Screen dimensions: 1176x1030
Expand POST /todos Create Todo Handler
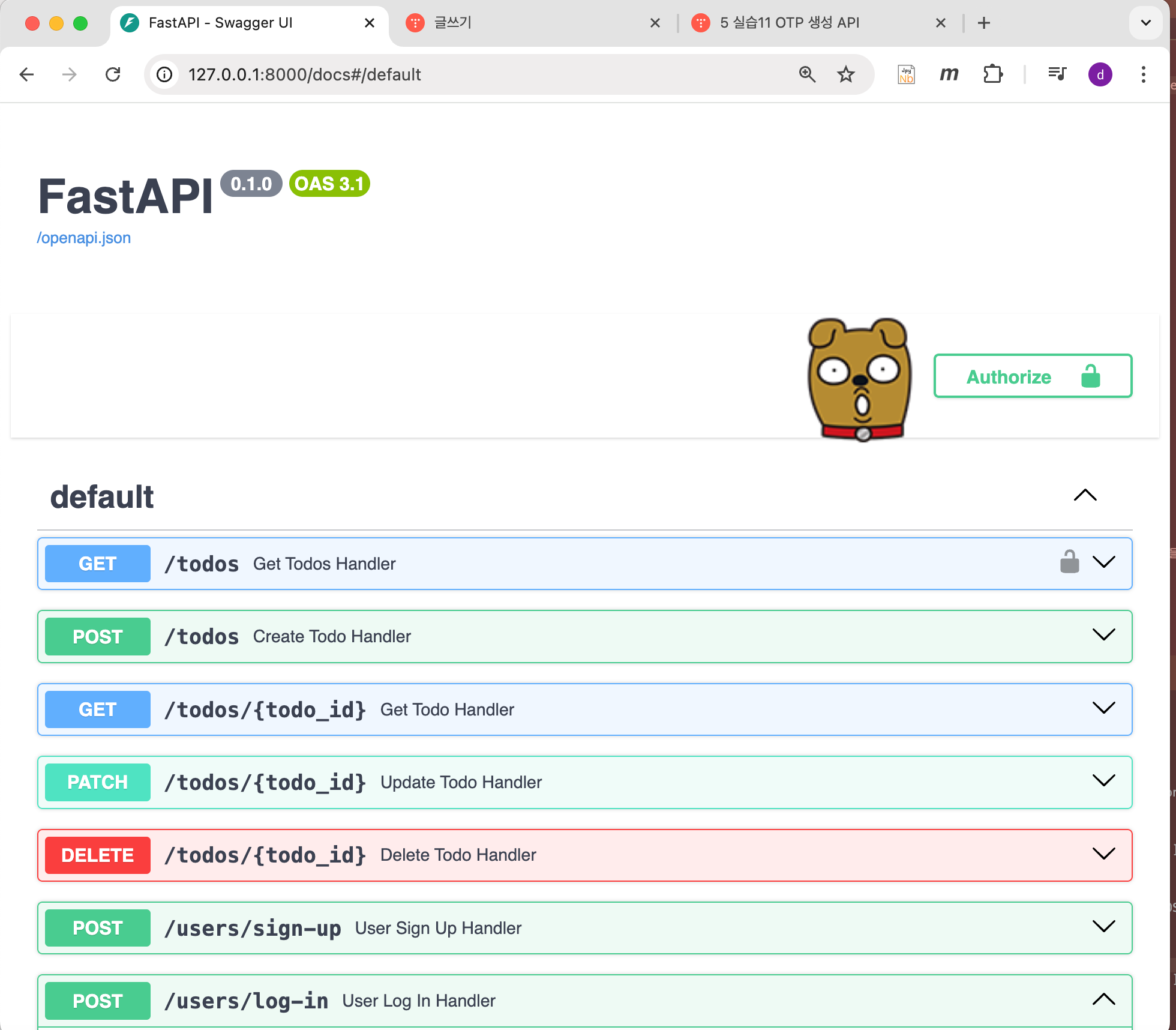tap(1103, 636)
